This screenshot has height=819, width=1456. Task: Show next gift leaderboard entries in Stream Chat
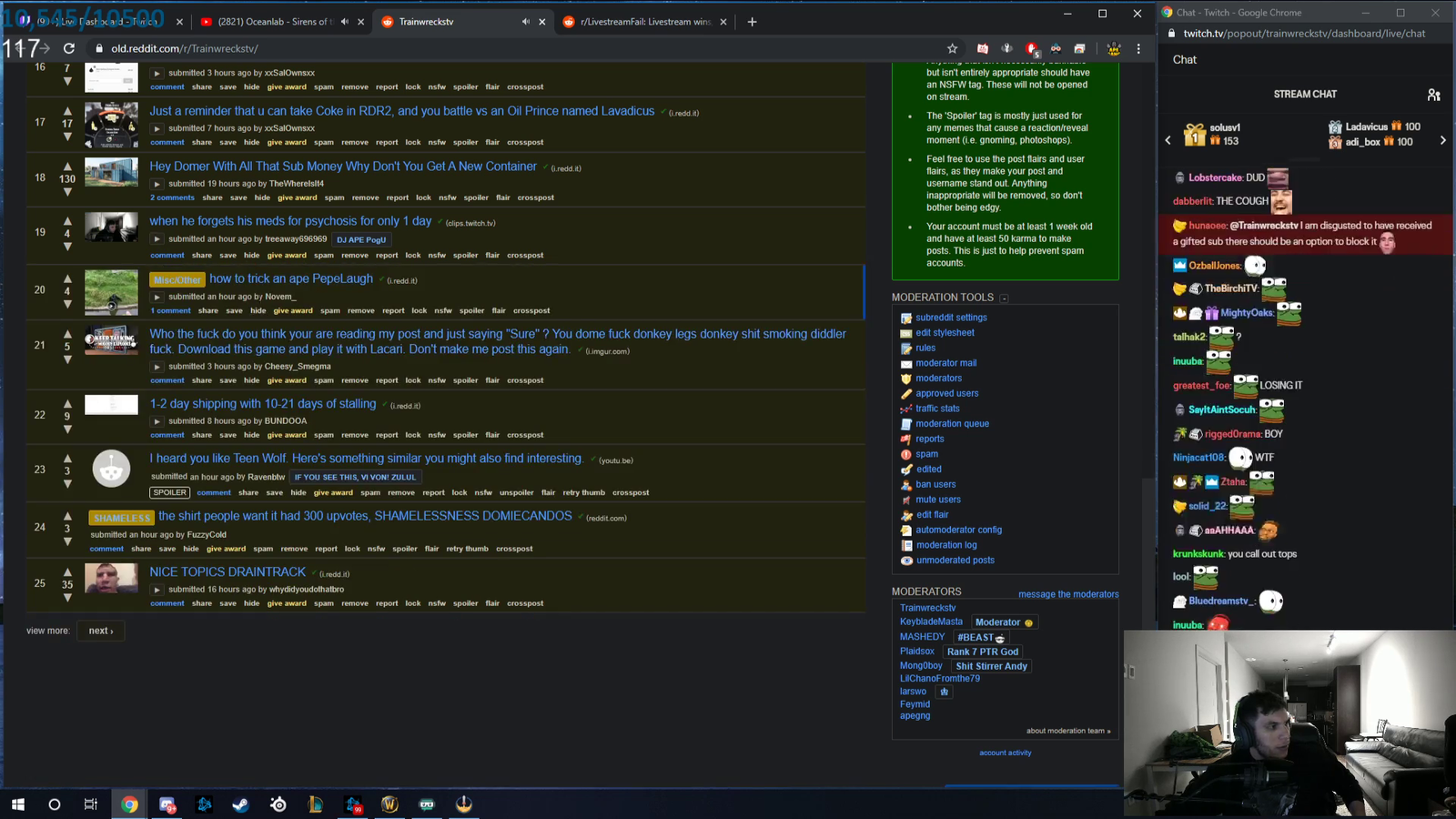pos(1442,140)
